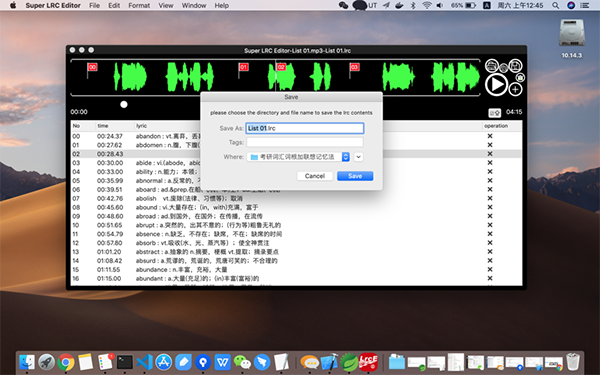Open the Help menu
Viewport: 600px width, 375px height.
point(222,5)
